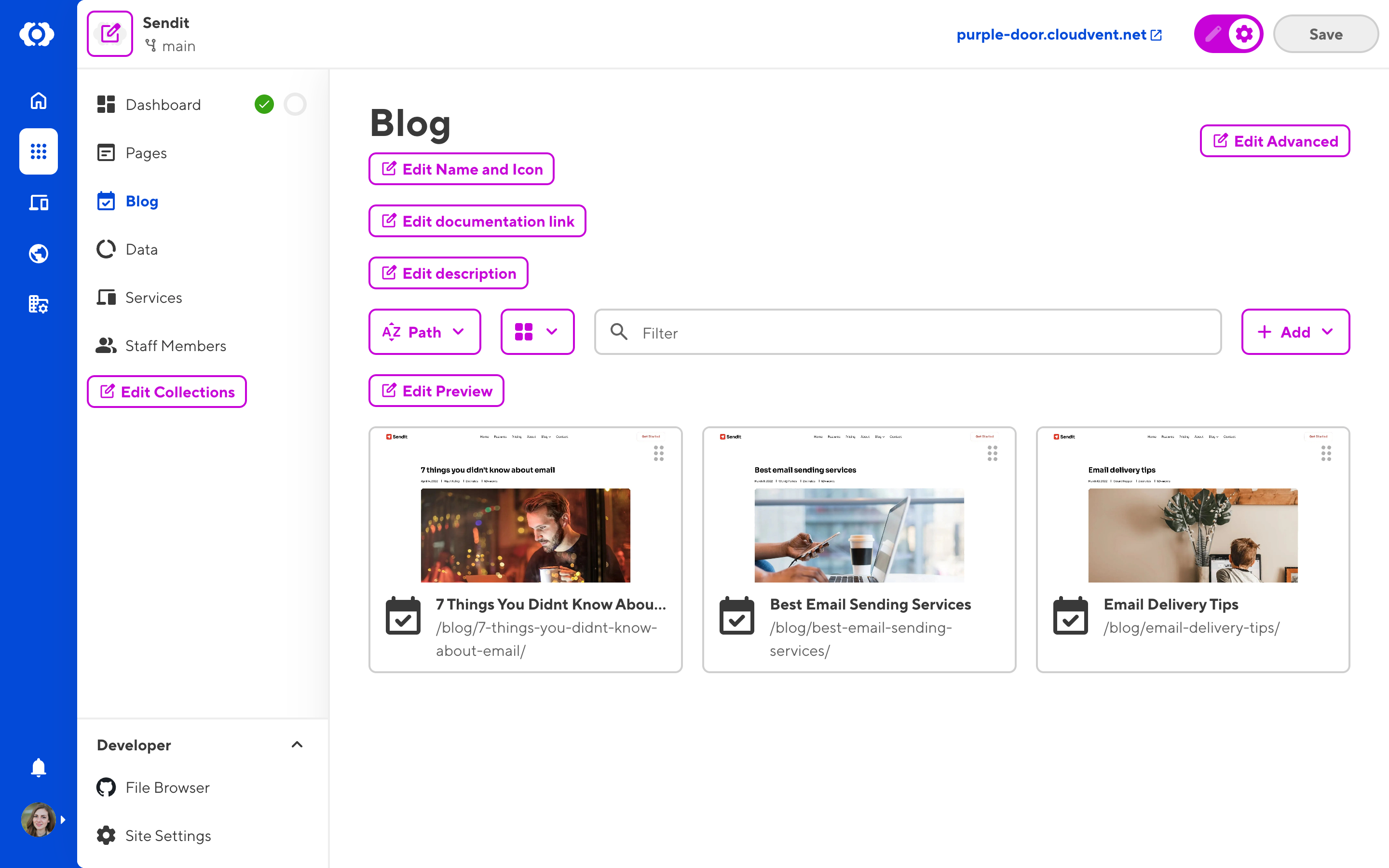
Task: Click the apps grid icon in rail
Action: [x=39, y=151]
